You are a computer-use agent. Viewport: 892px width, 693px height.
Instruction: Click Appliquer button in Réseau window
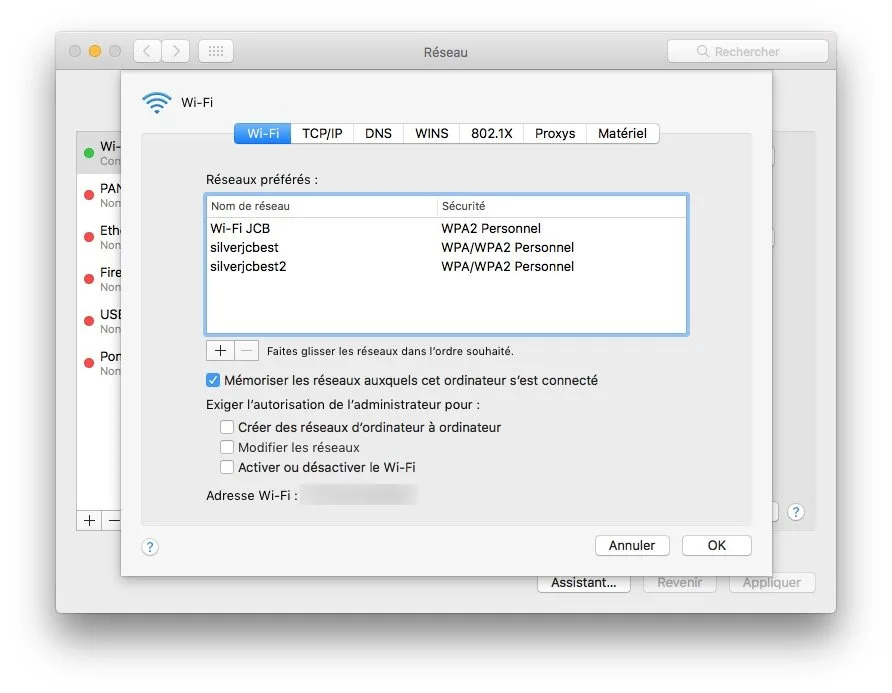click(x=771, y=583)
